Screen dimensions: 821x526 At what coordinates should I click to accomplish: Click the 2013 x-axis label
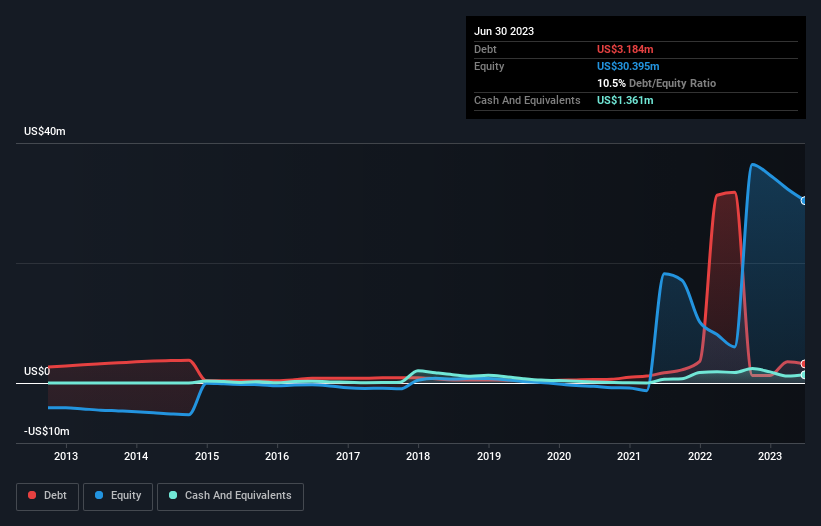pos(66,456)
